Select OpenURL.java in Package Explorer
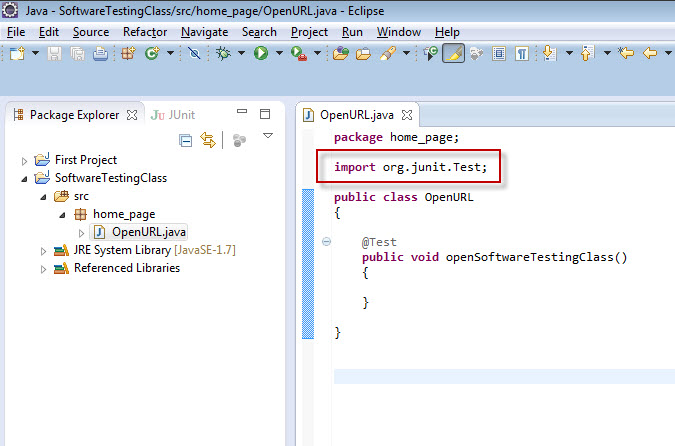675x446 pixels. (139, 232)
